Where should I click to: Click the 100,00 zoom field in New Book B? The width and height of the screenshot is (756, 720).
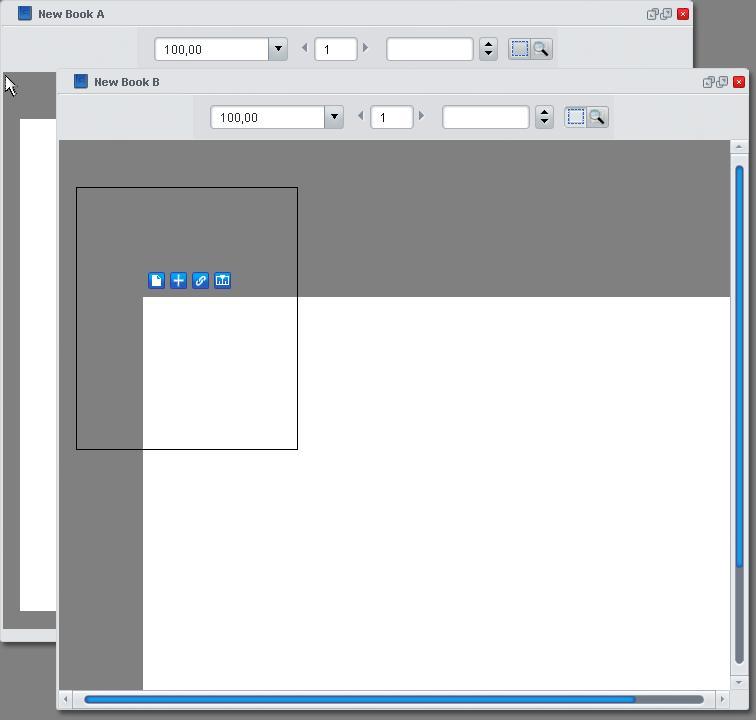click(268, 117)
